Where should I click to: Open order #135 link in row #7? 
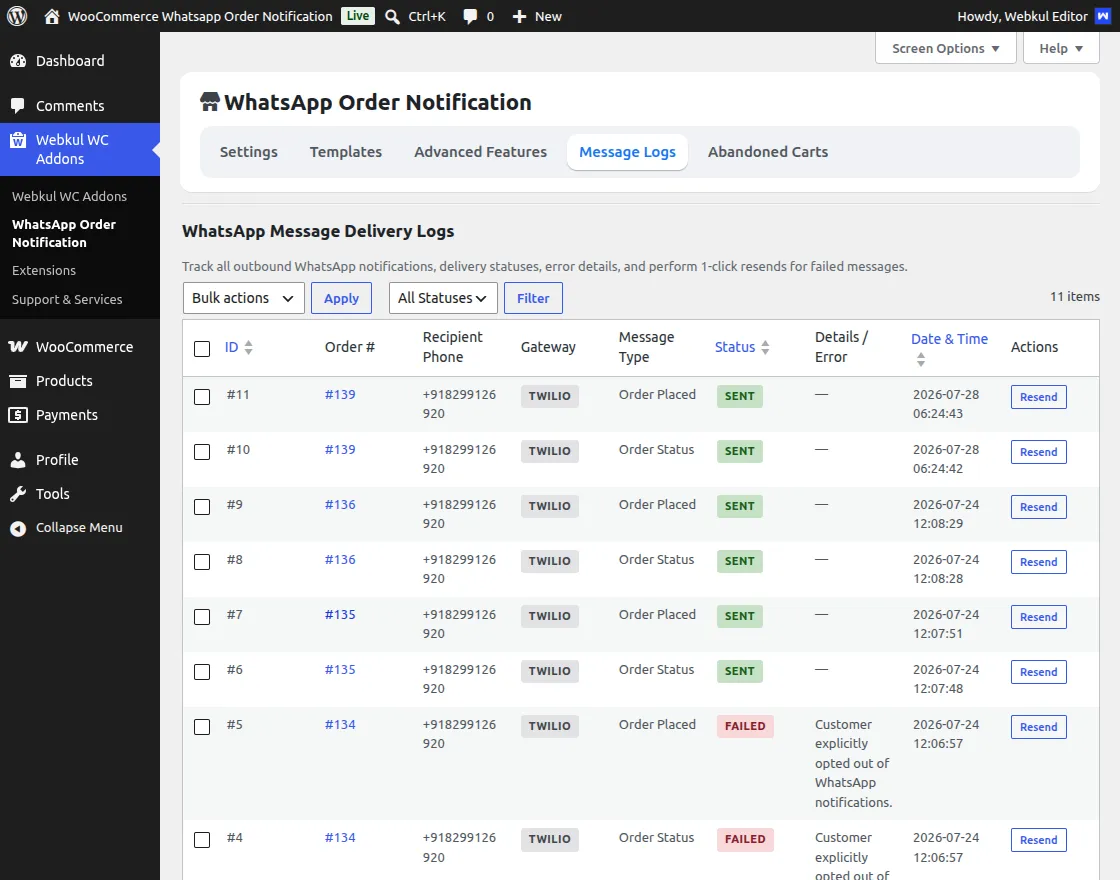[340, 614]
